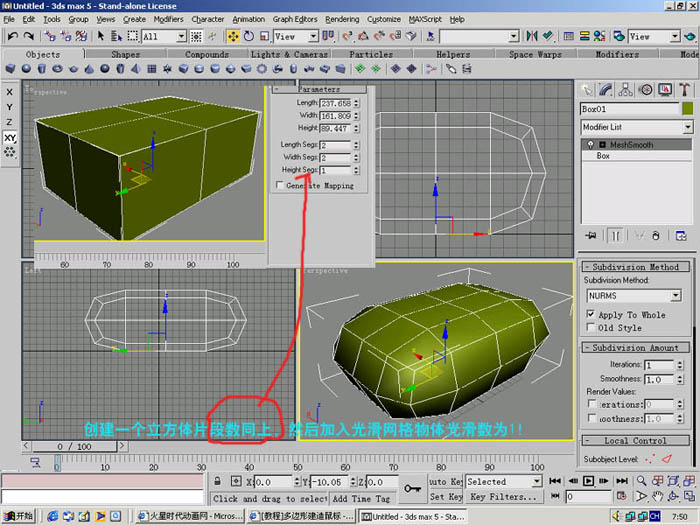Image resolution: width=700 pixels, height=525 pixels.
Task: Choose the Select and Scale tool
Action: [x=264, y=36]
